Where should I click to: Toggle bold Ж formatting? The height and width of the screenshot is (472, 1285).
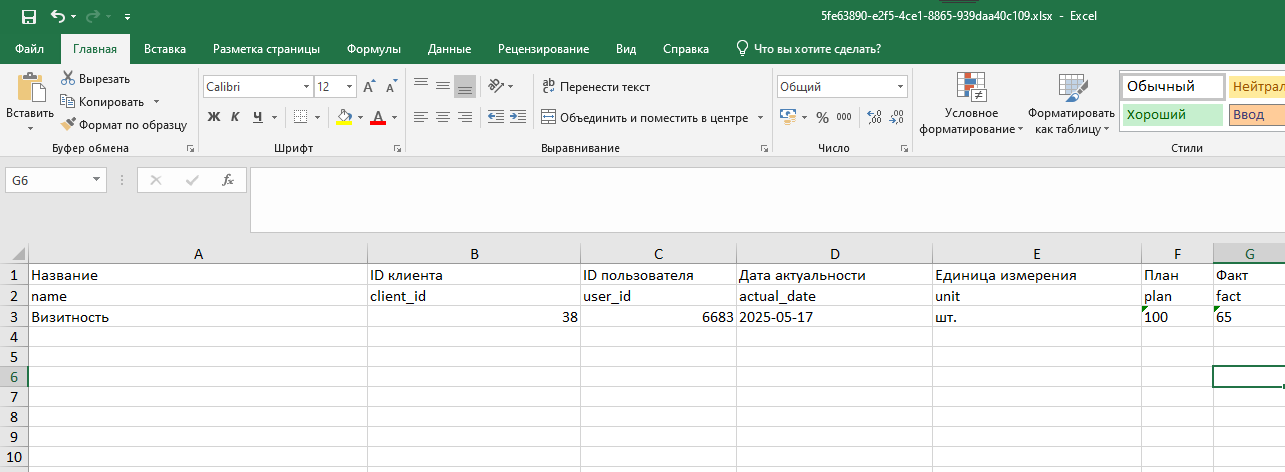coord(213,117)
